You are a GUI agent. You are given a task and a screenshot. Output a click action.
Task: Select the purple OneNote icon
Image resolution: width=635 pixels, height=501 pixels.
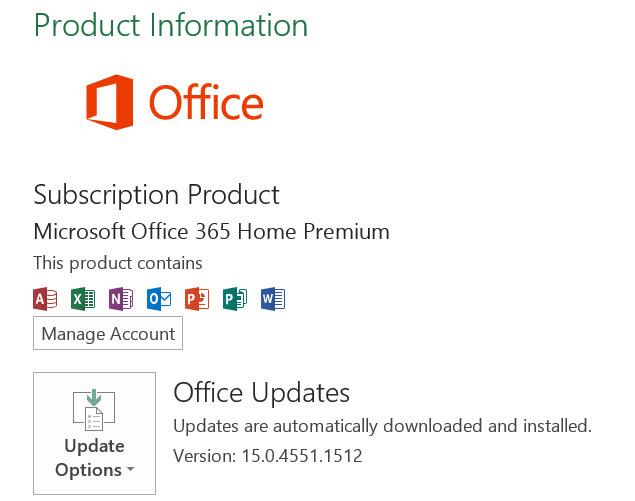121,299
